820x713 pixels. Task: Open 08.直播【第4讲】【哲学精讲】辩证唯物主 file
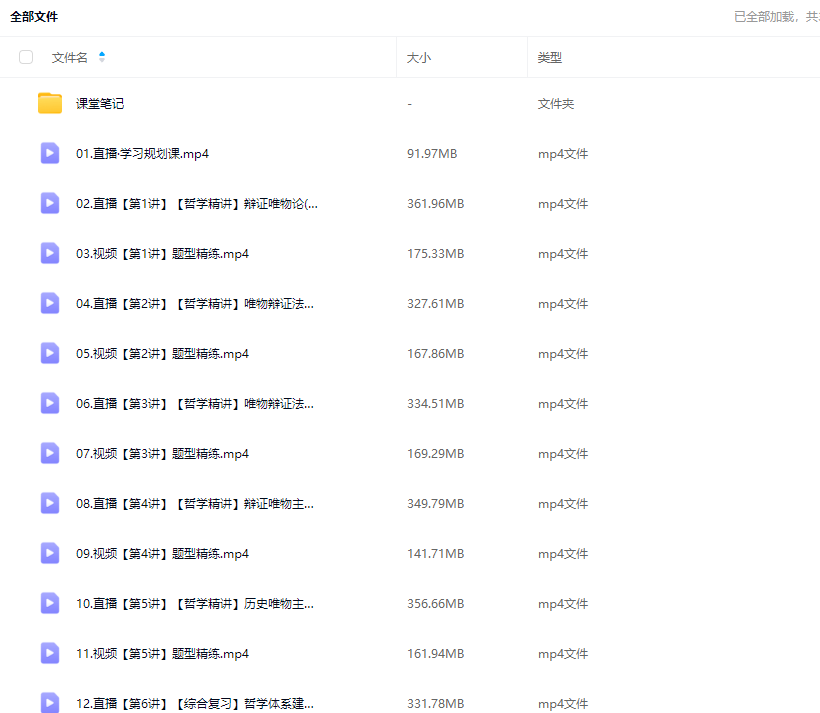pos(195,504)
